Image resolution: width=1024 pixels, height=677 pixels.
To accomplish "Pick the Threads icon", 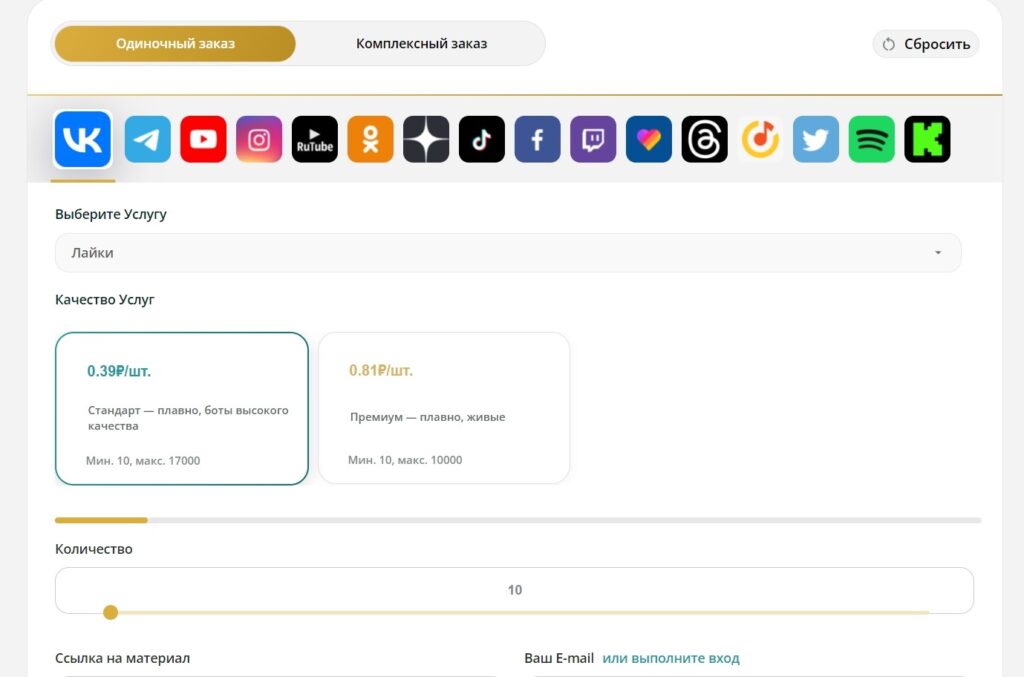I will (x=705, y=139).
